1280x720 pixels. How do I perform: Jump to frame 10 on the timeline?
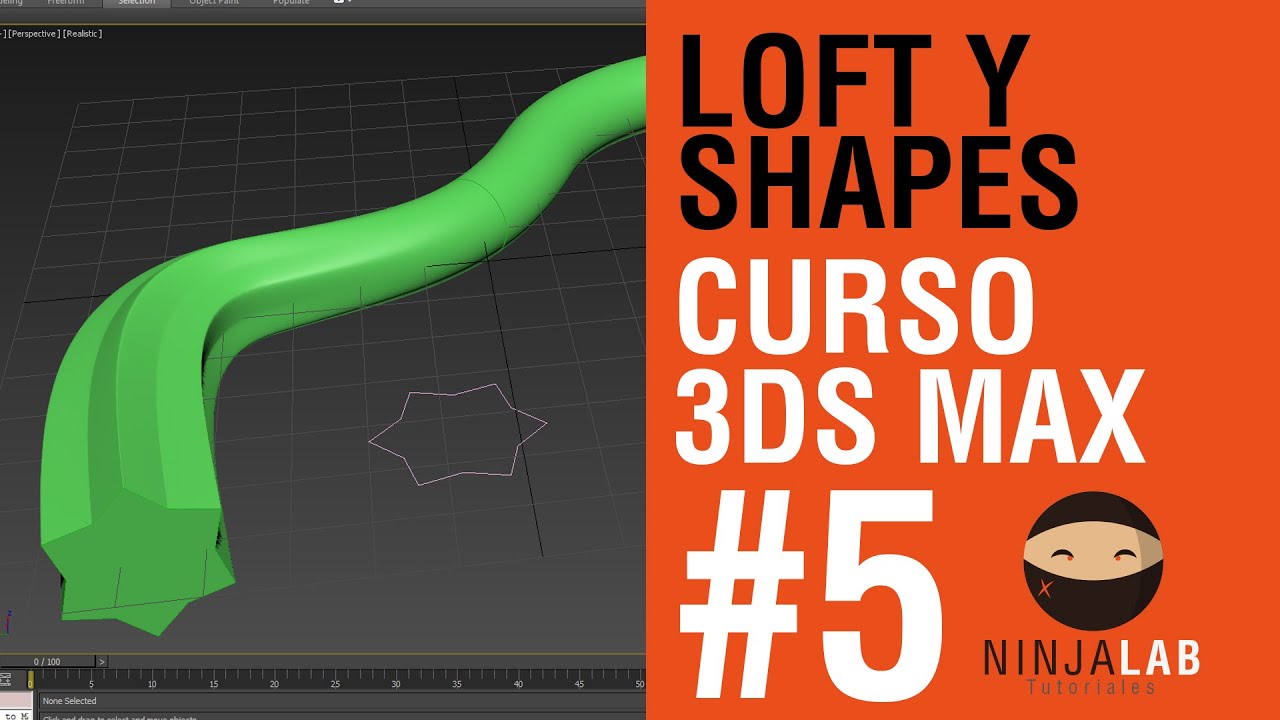pos(152,684)
